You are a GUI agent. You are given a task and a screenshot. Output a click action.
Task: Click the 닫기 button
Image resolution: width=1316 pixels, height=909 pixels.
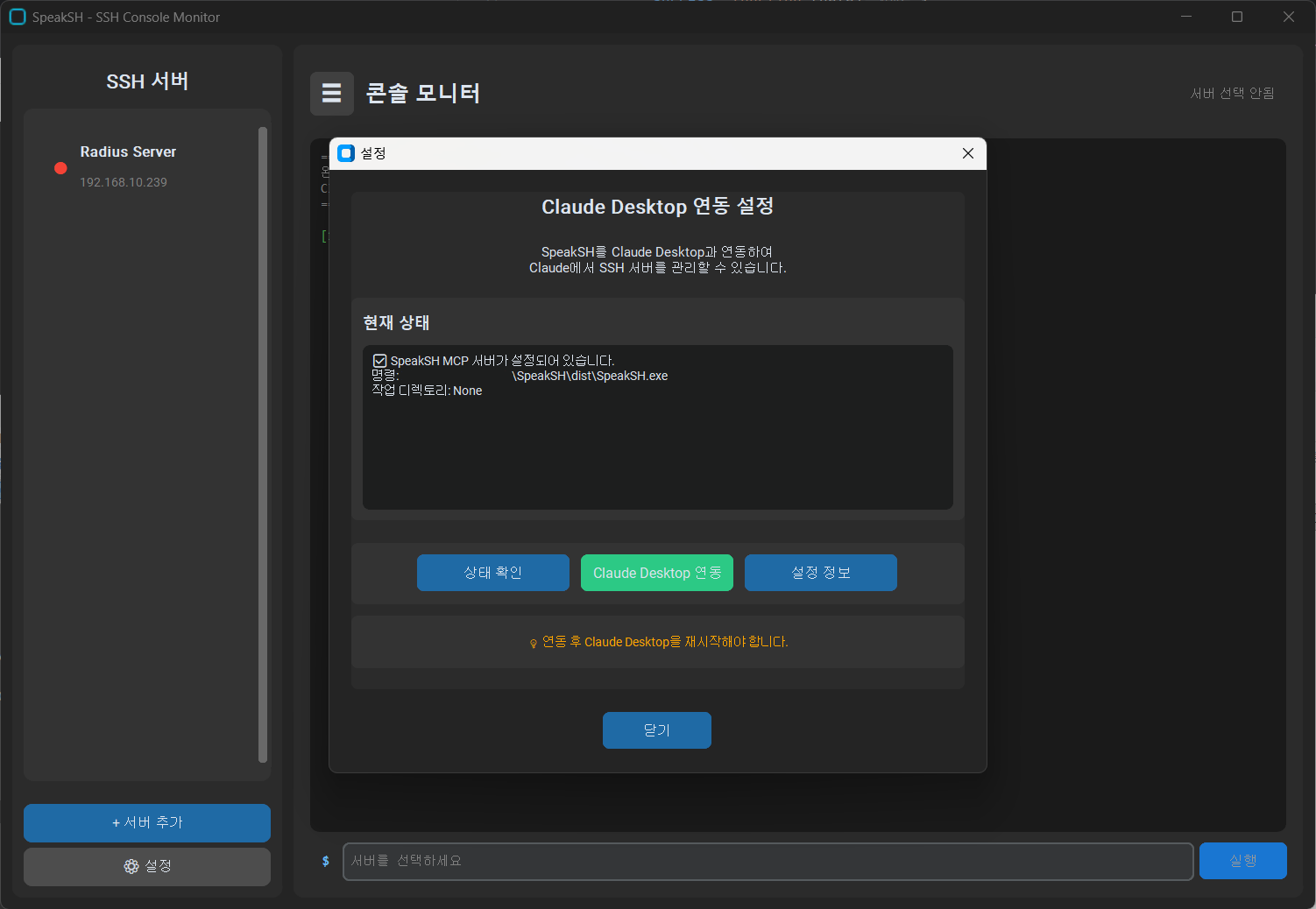657,730
